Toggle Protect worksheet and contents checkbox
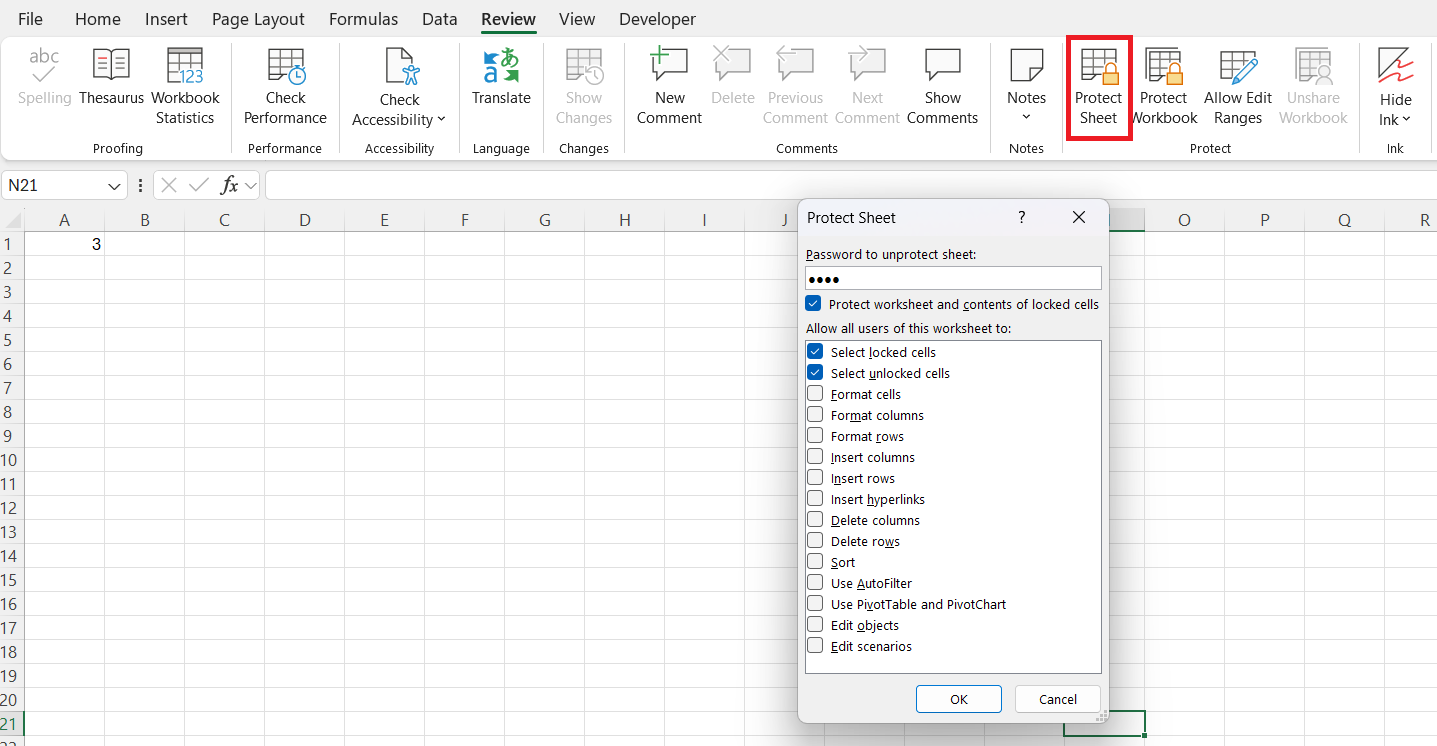Image resolution: width=1437 pixels, height=746 pixels. [813, 304]
